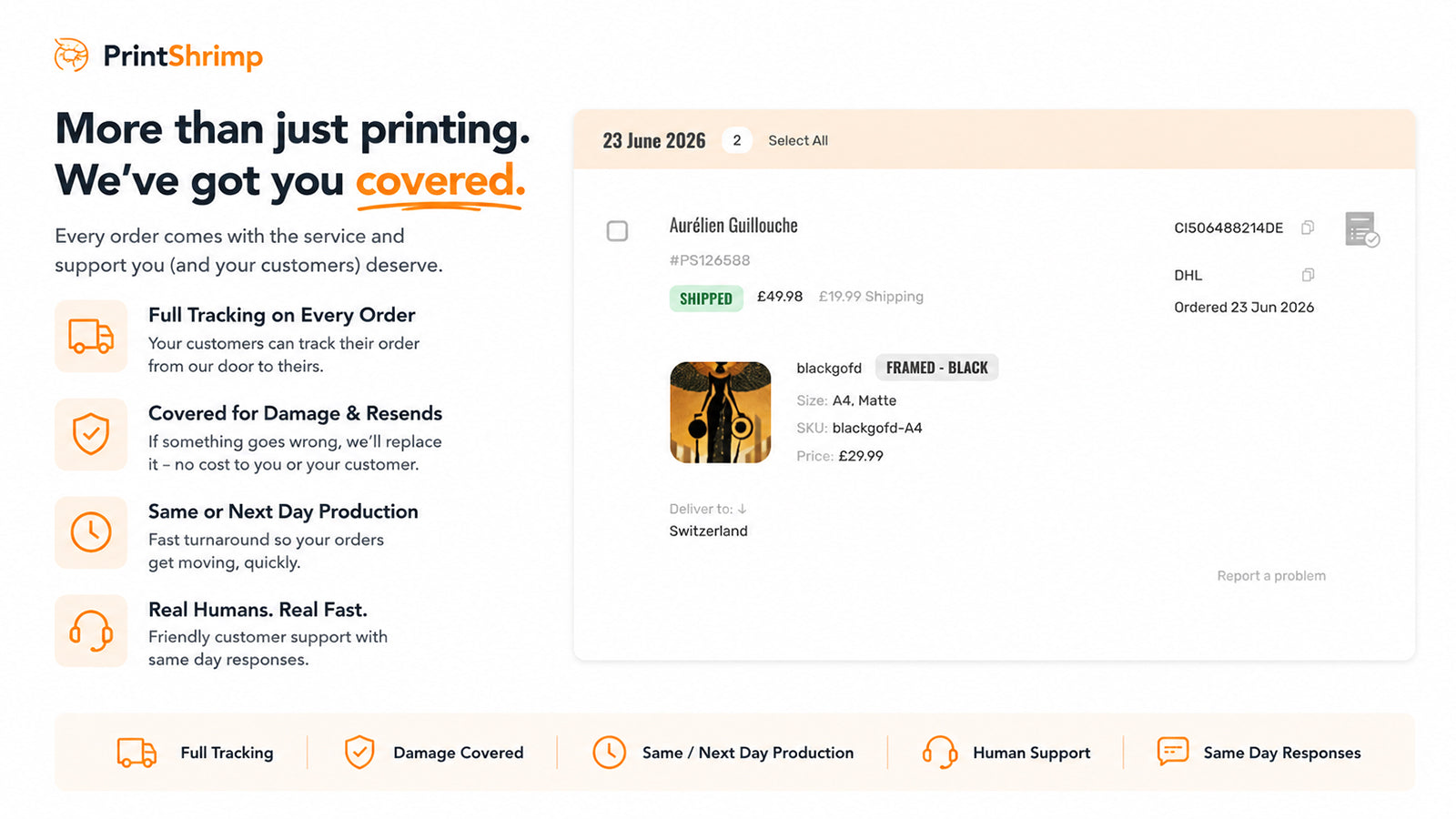Tick the checkbox for Aurélien Guillouche's order

pos(617,231)
